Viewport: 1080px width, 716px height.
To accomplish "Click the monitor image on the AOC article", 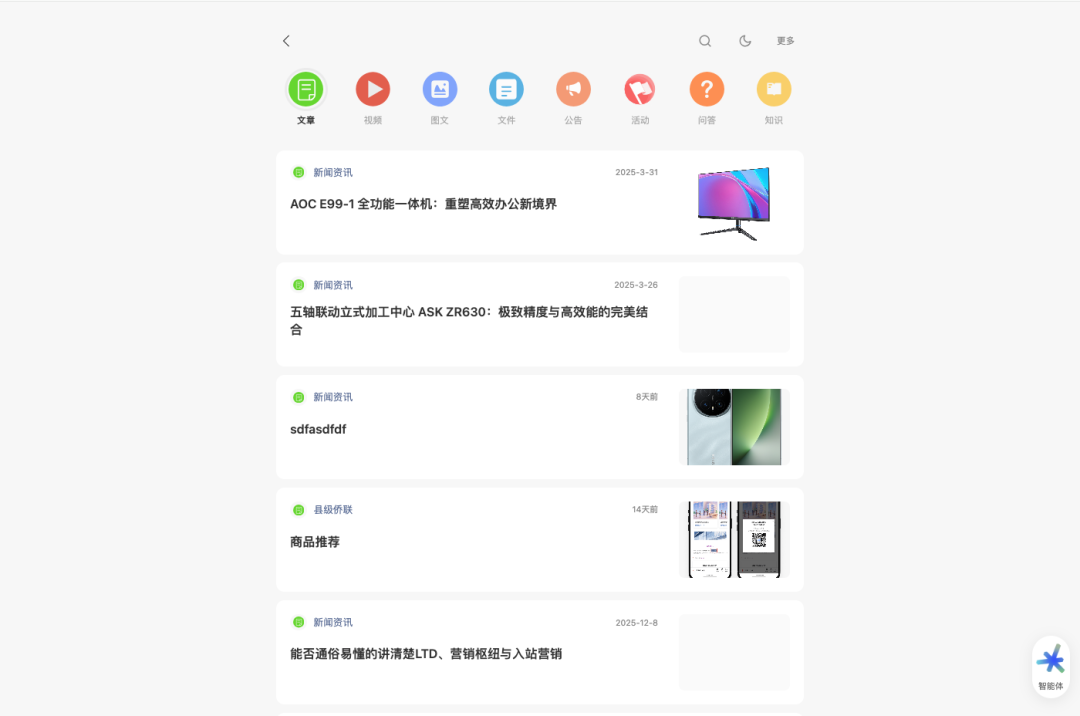I will point(734,201).
